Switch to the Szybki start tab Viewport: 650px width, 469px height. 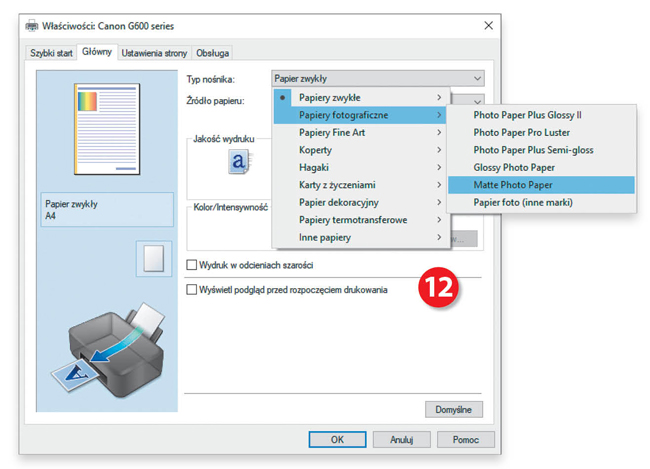coord(51,53)
